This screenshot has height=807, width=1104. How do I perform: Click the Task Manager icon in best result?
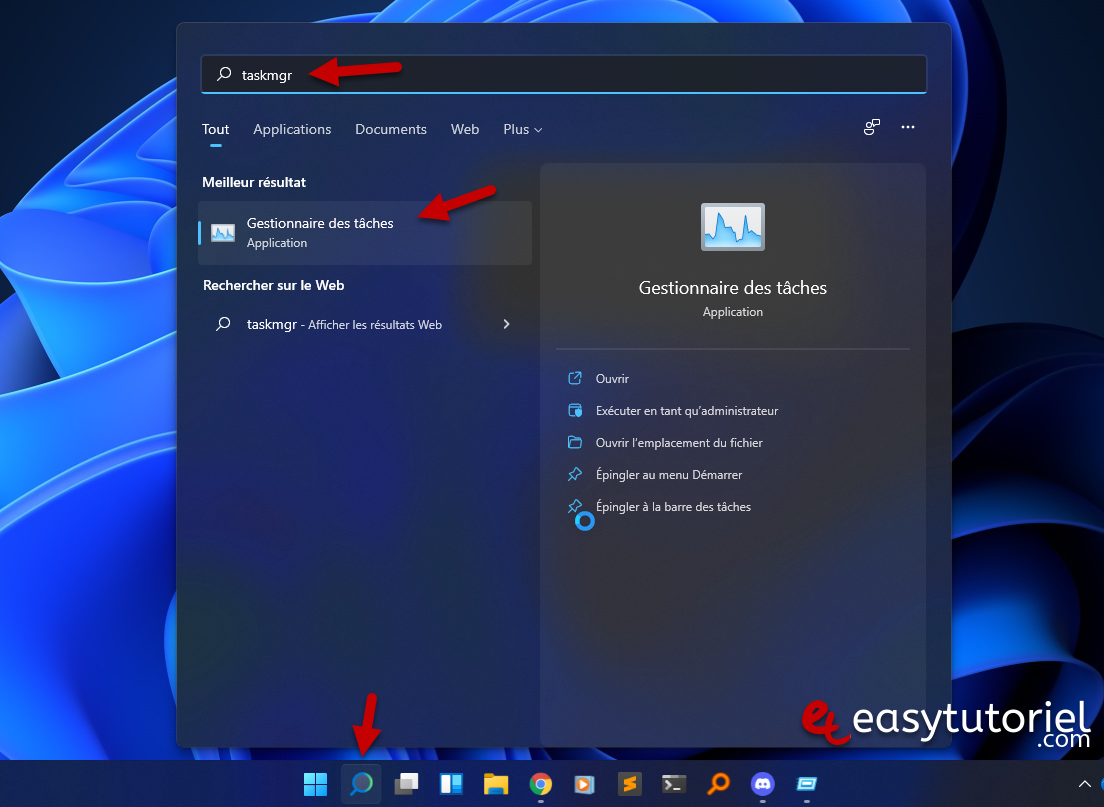point(223,232)
